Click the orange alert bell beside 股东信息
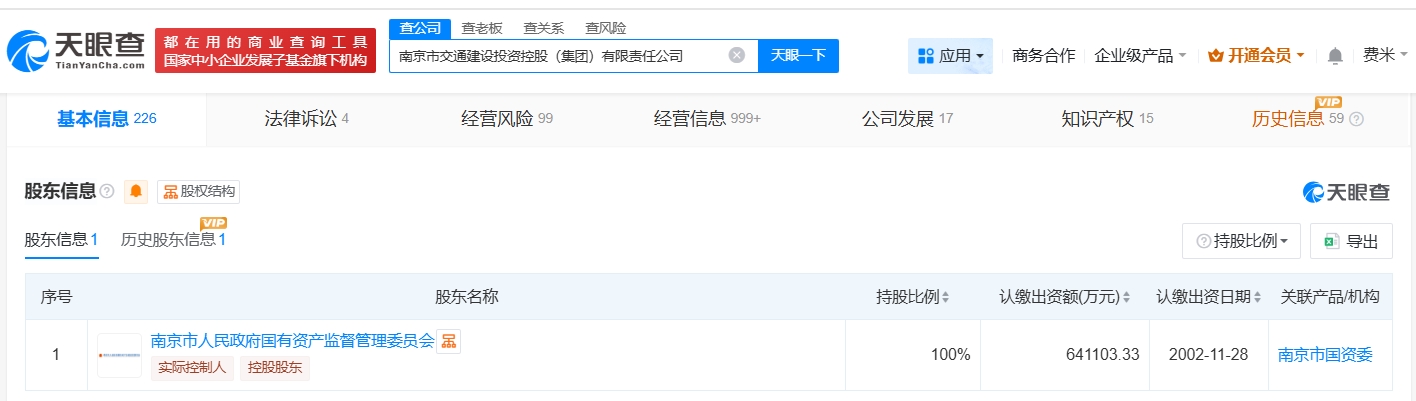Viewport: 1416px width, 401px height. pyautogui.click(x=136, y=191)
